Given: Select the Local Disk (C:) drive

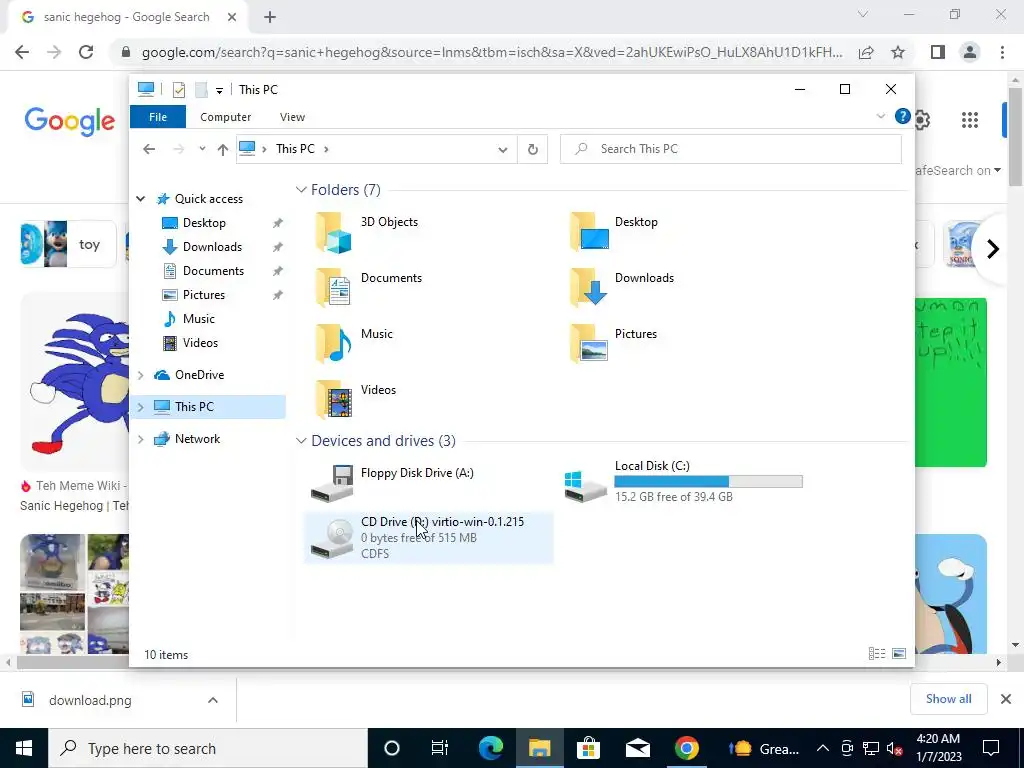Looking at the screenshot, I should point(682,483).
